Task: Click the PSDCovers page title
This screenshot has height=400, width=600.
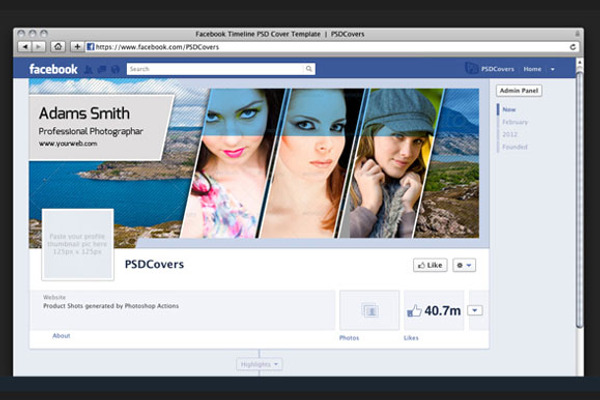Action: [154, 264]
